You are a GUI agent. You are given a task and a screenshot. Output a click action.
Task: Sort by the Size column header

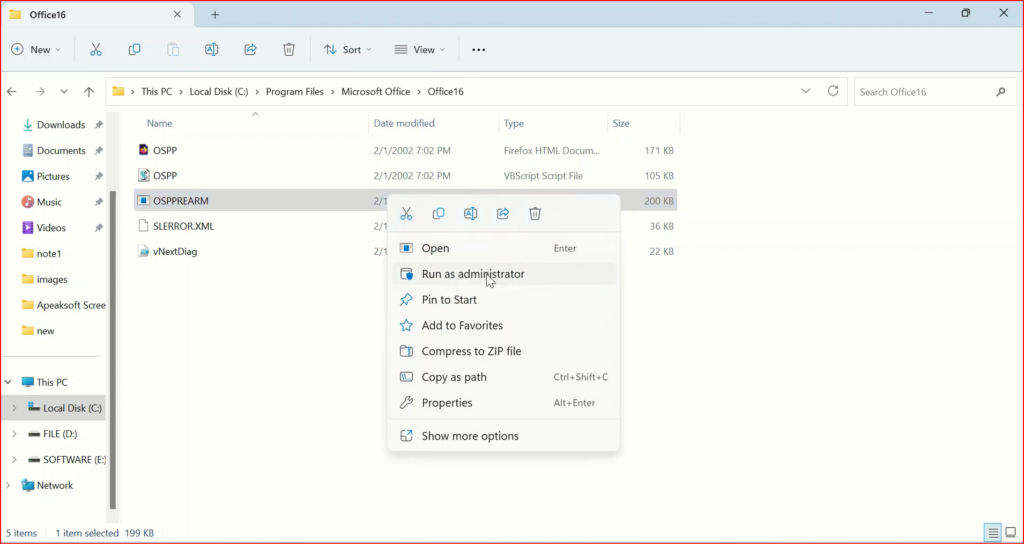coord(621,123)
